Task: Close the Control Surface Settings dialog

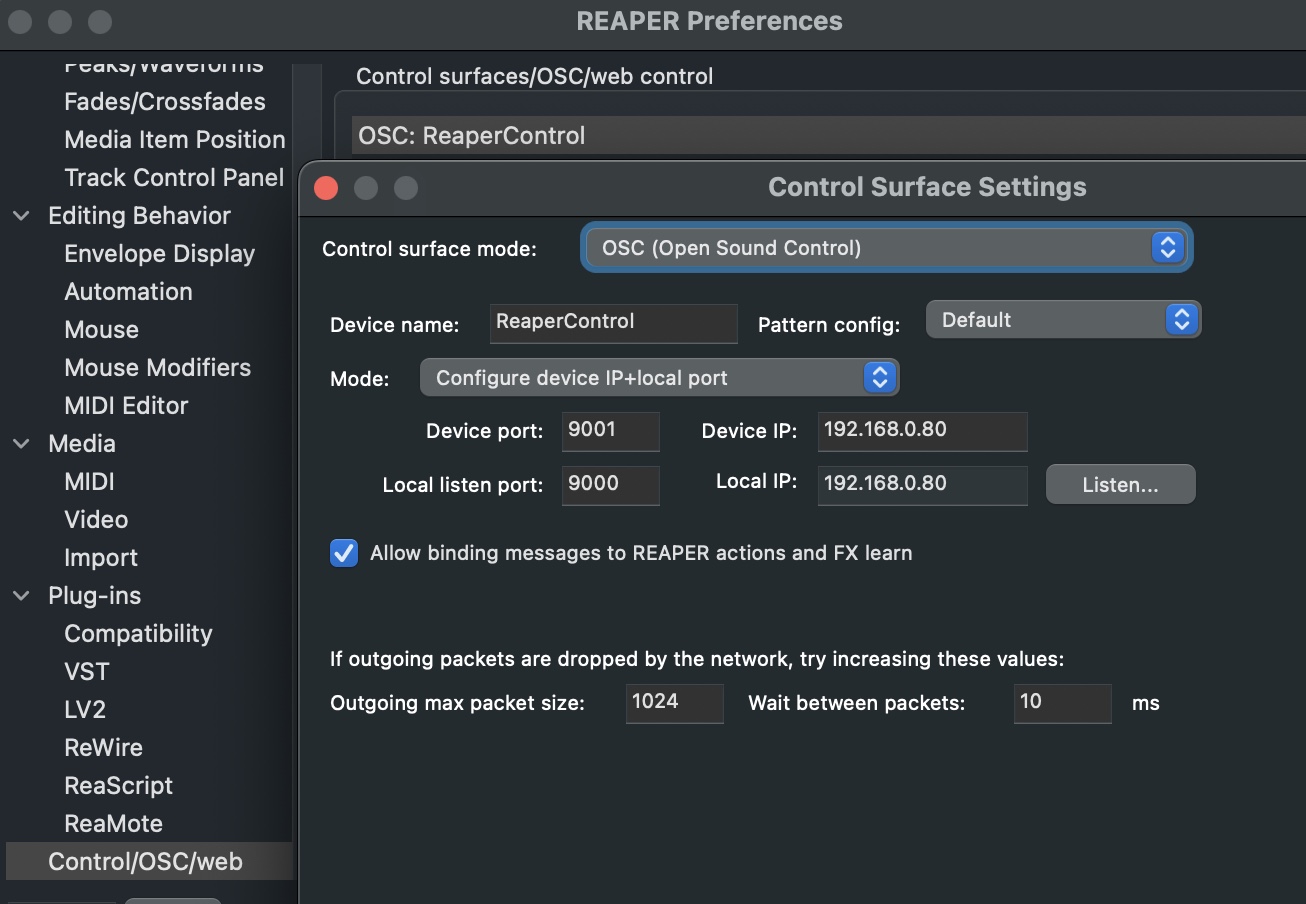Action: click(x=326, y=188)
